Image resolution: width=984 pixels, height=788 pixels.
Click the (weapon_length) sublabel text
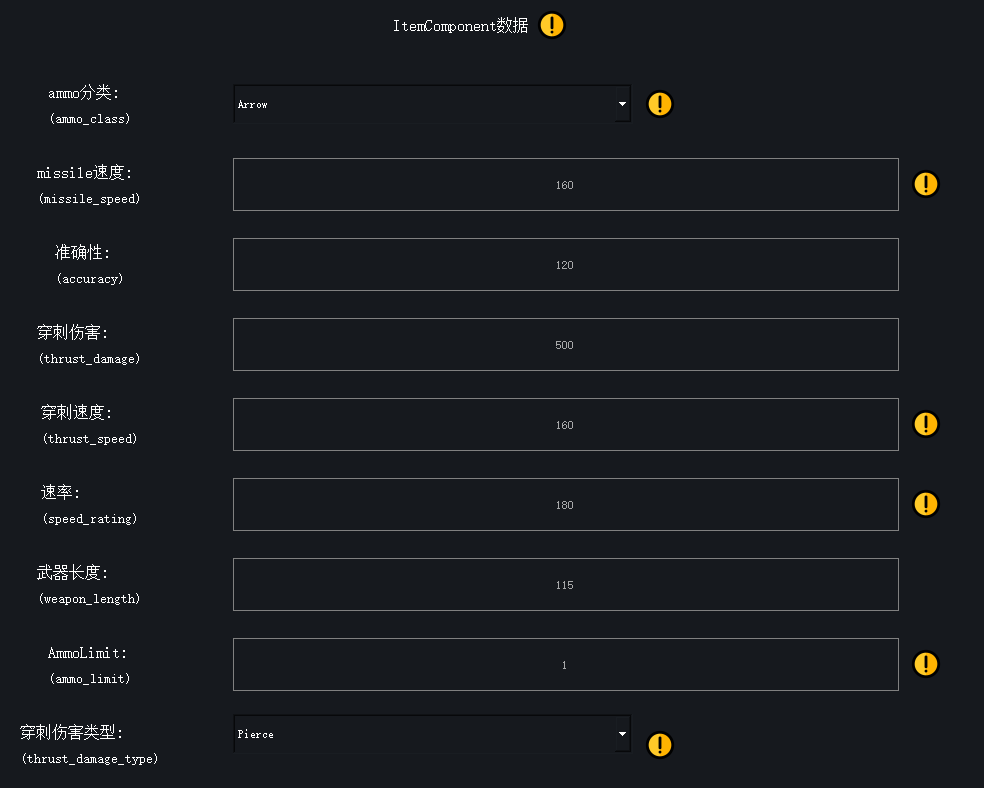[x=89, y=599]
